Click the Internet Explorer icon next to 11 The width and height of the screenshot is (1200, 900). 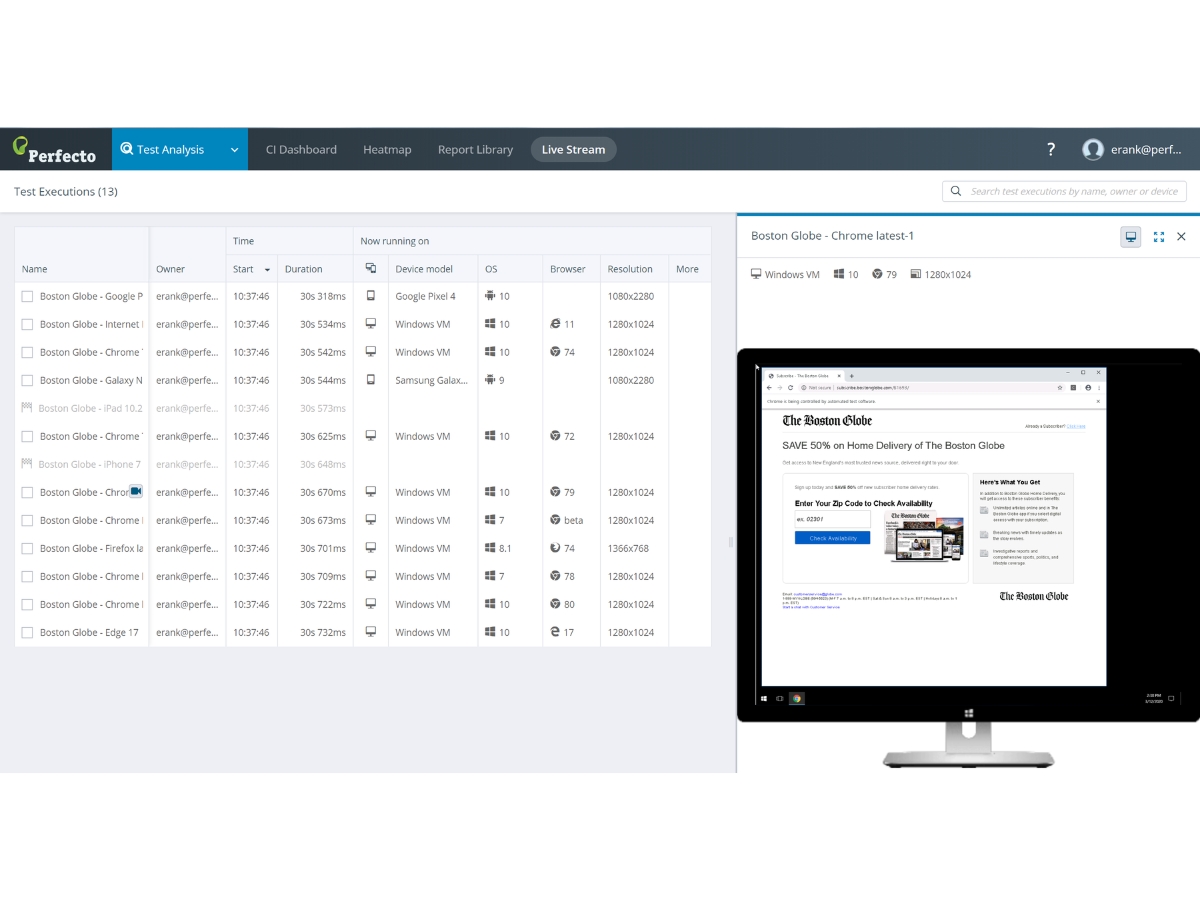click(x=555, y=324)
